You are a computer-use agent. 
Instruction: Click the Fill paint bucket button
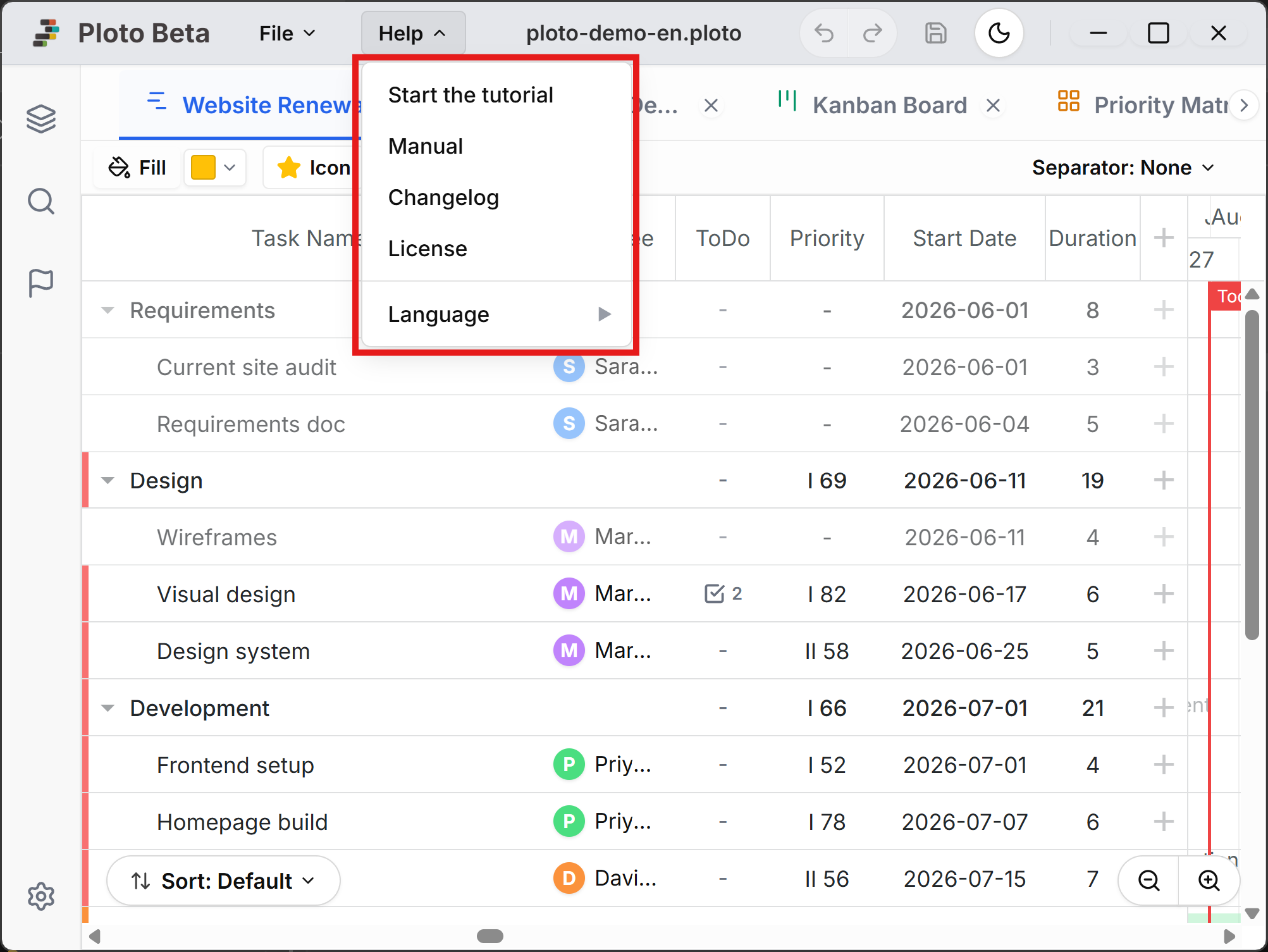coord(137,168)
